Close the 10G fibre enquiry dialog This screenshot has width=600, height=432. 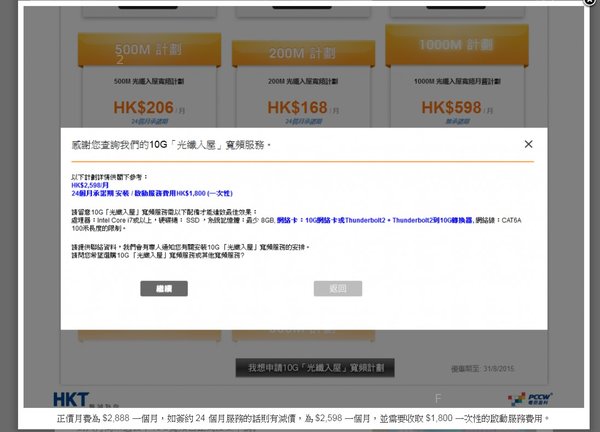point(528,144)
